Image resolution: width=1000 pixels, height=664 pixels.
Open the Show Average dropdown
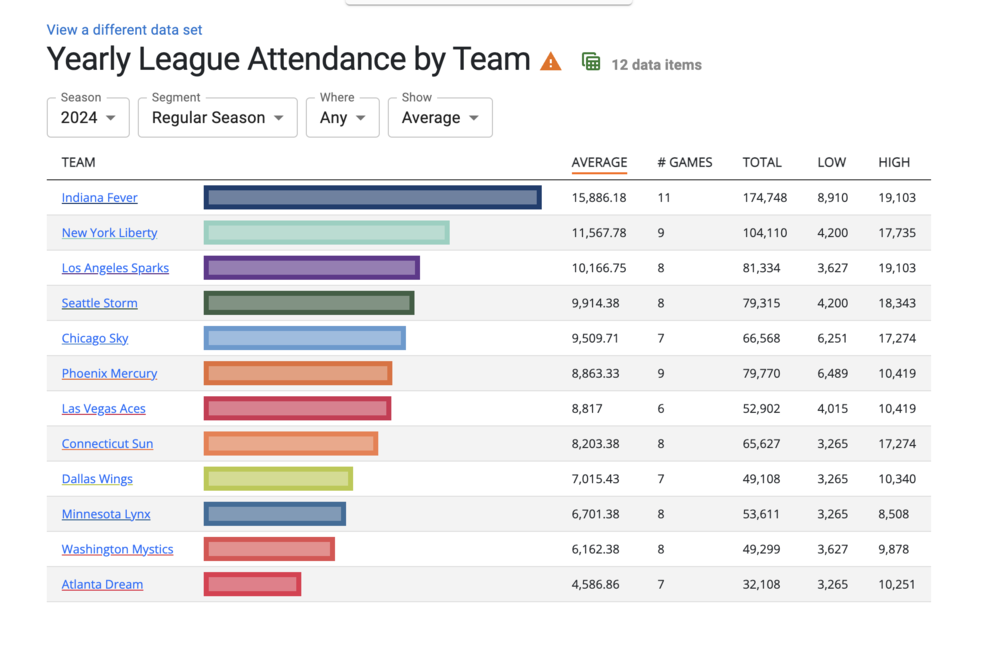(x=440, y=117)
